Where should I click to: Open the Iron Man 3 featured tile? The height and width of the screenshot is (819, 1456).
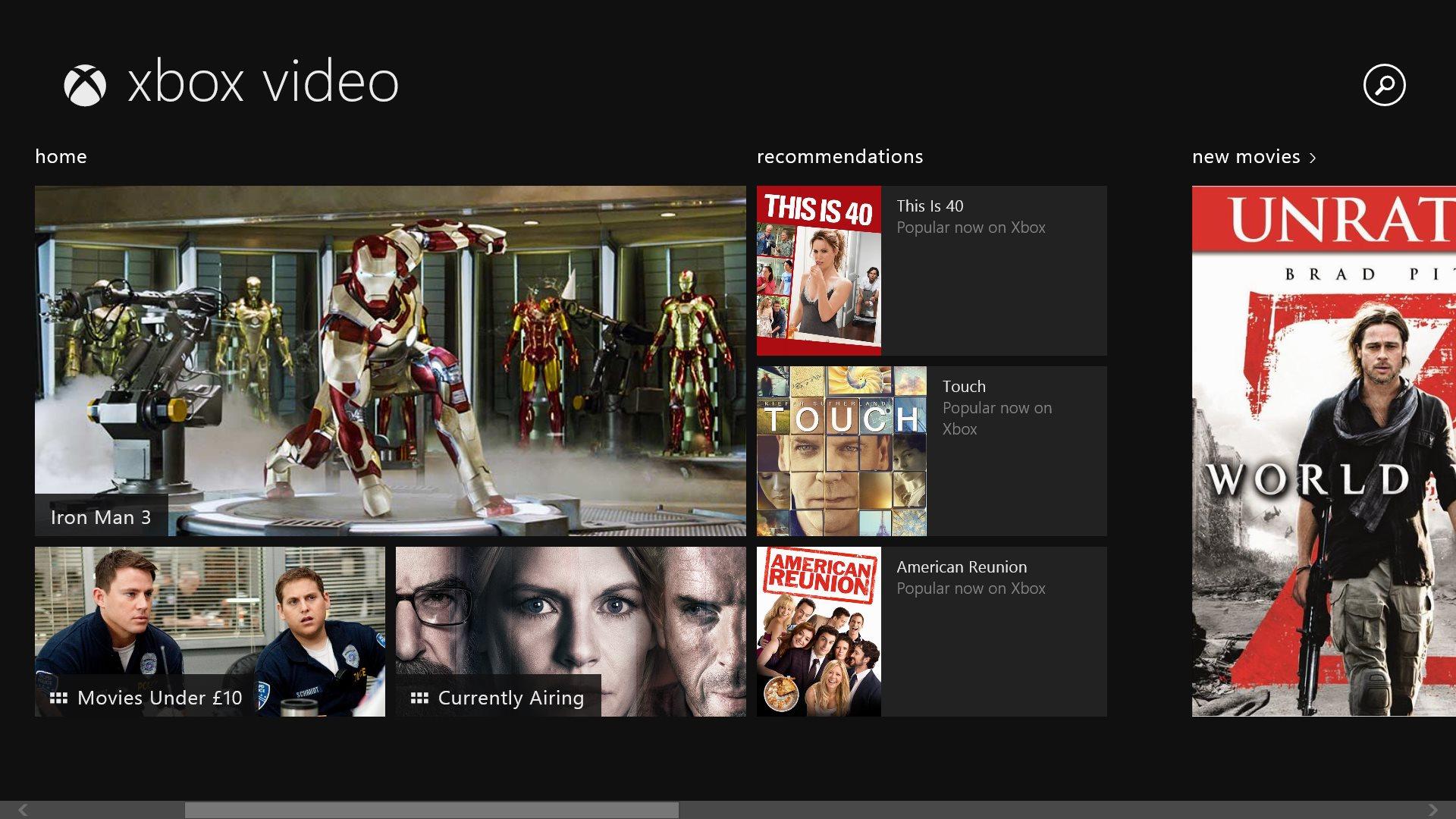coord(391,361)
